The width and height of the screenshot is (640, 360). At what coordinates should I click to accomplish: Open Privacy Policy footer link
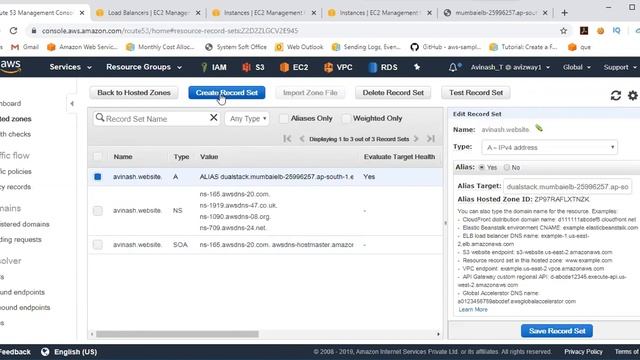point(583,351)
